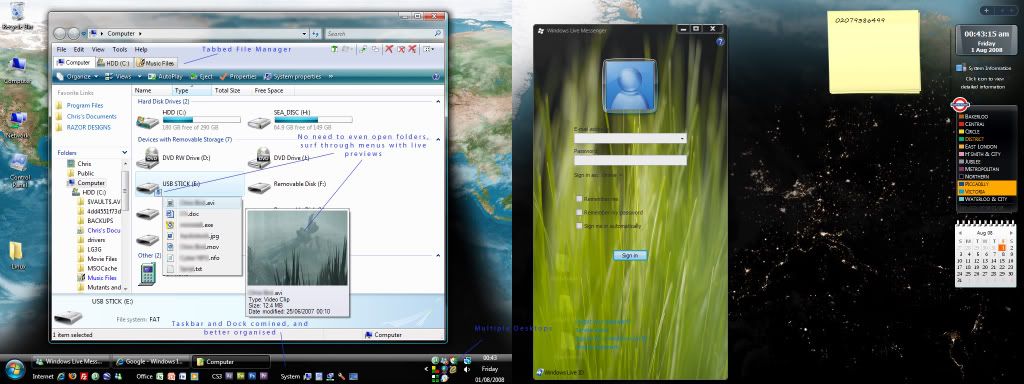Click the explorer Search box
1024x384 pixels.
(x=384, y=33)
